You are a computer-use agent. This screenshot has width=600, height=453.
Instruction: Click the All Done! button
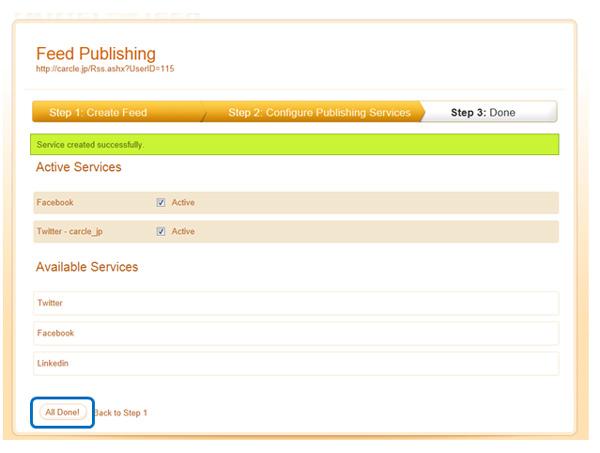[x=60, y=412]
